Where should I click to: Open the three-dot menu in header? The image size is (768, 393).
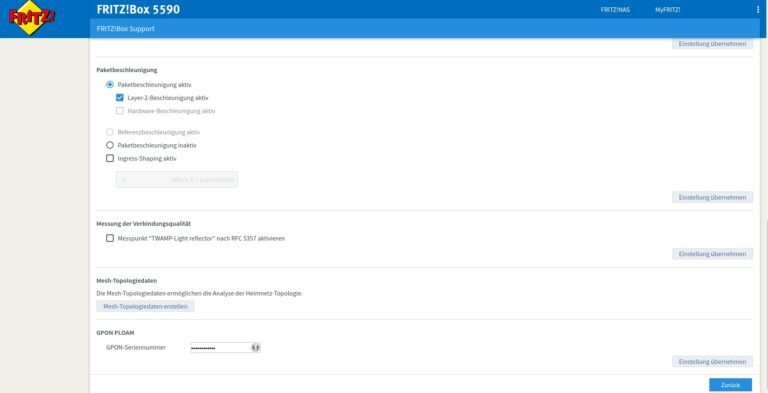click(x=758, y=9)
